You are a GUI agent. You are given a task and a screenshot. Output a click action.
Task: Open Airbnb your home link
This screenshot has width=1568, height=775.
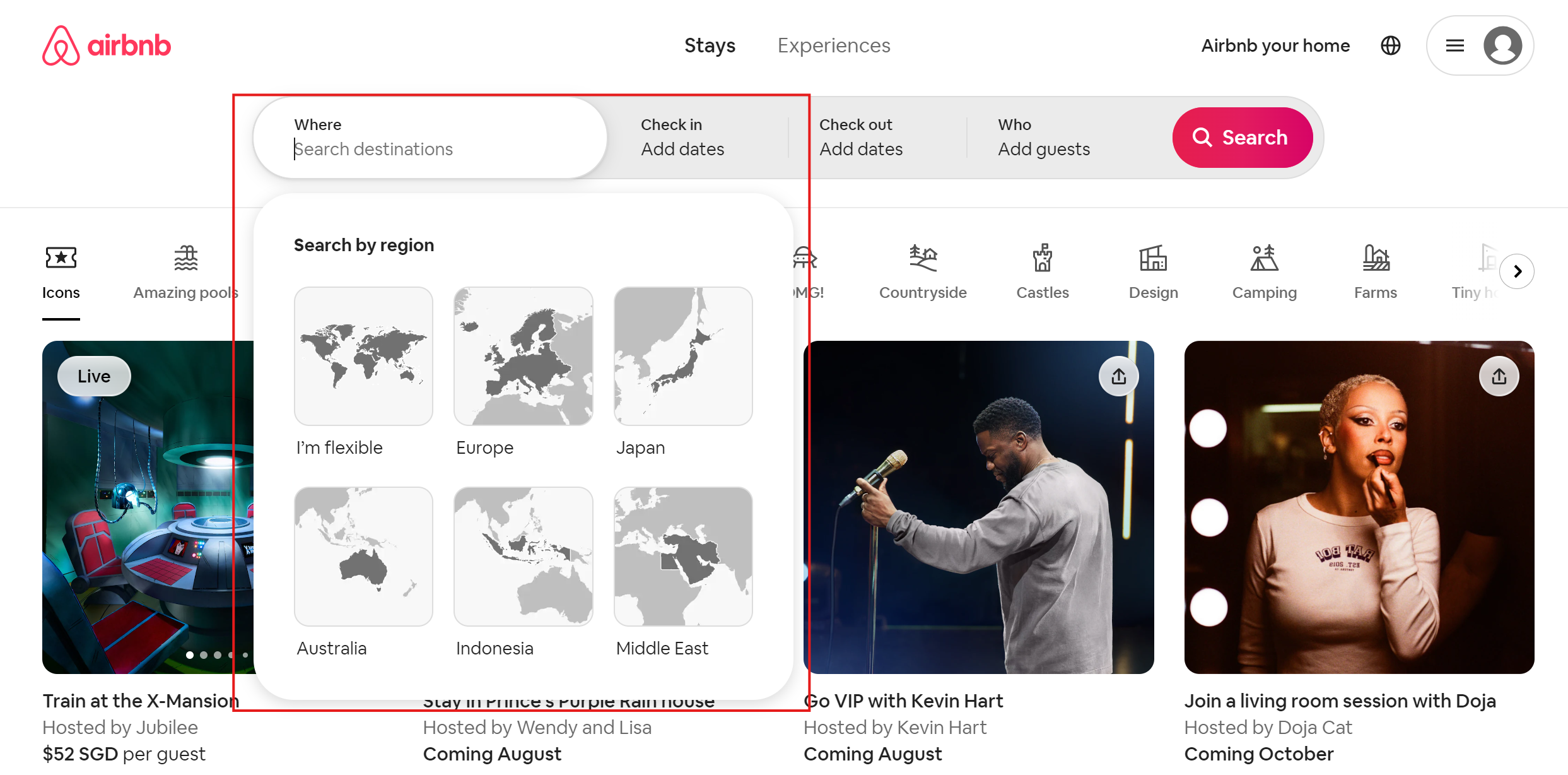[1275, 45]
